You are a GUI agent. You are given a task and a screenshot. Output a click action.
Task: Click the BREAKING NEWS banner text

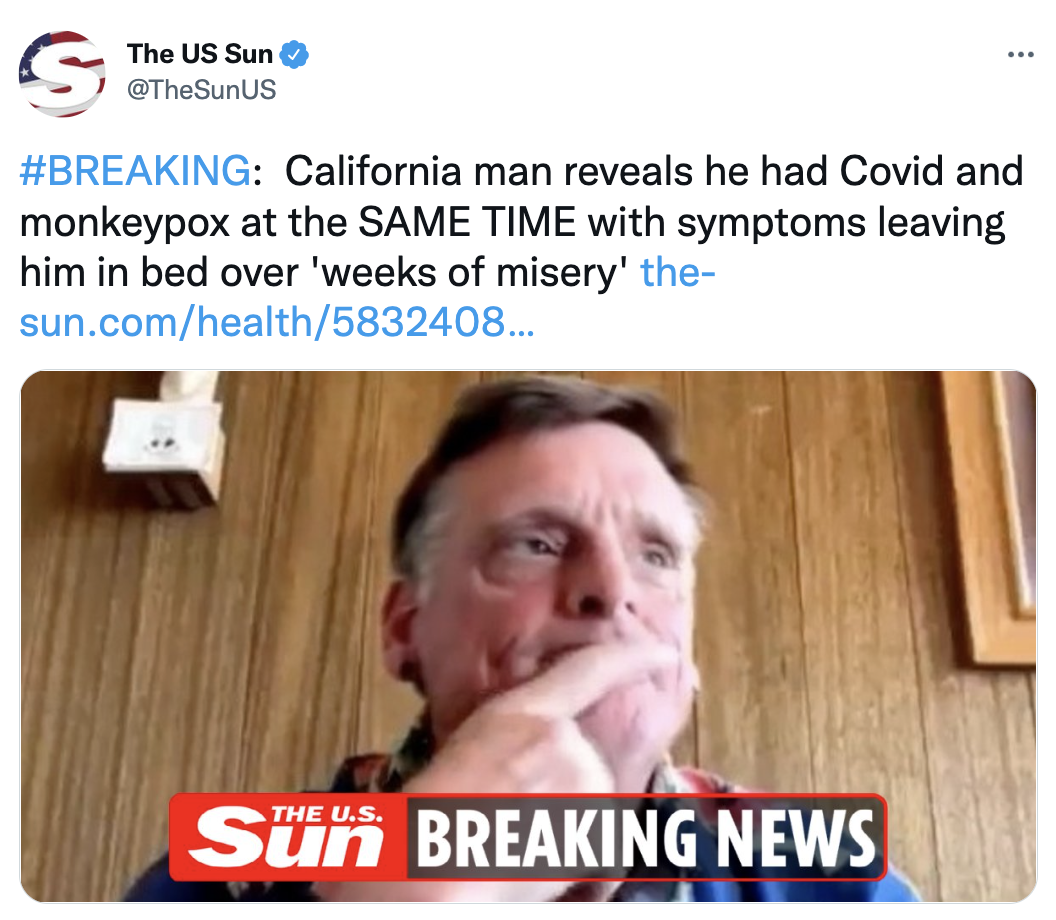pyautogui.click(x=645, y=838)
